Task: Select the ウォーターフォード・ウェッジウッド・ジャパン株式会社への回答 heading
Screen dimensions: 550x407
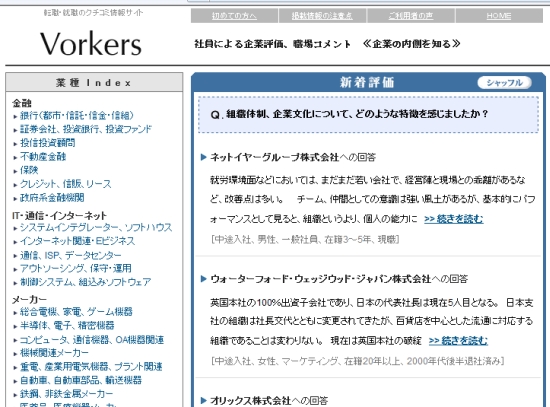Action: tap(339, 279)
